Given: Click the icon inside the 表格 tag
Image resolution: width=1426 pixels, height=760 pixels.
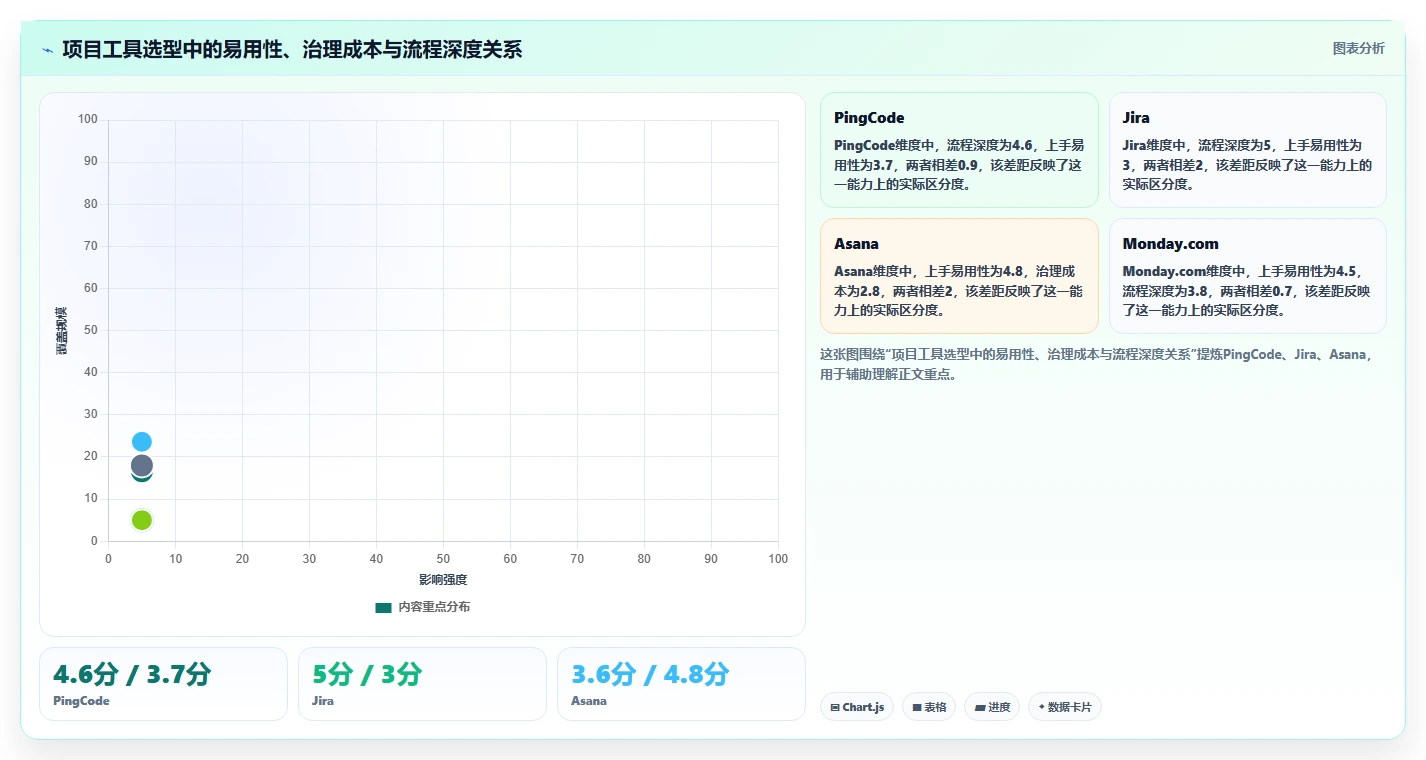Looking at the screenshot, I should pyautogui.click(x=916, y=707).
